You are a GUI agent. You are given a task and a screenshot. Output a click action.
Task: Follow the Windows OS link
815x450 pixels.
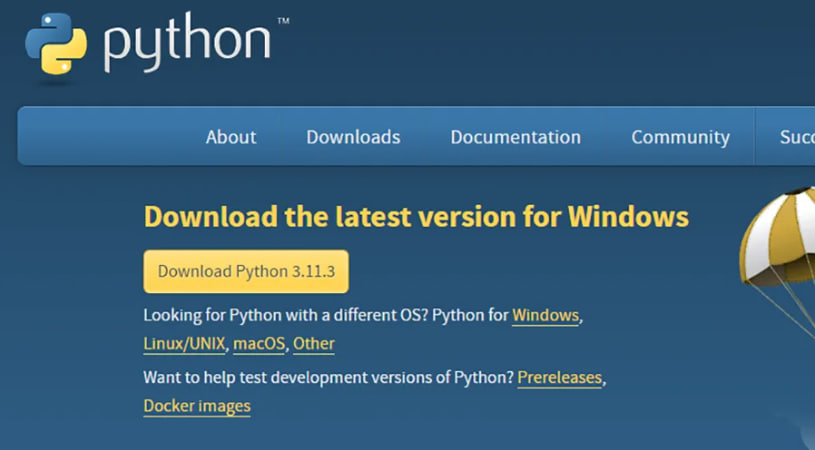tap(545, 315)
